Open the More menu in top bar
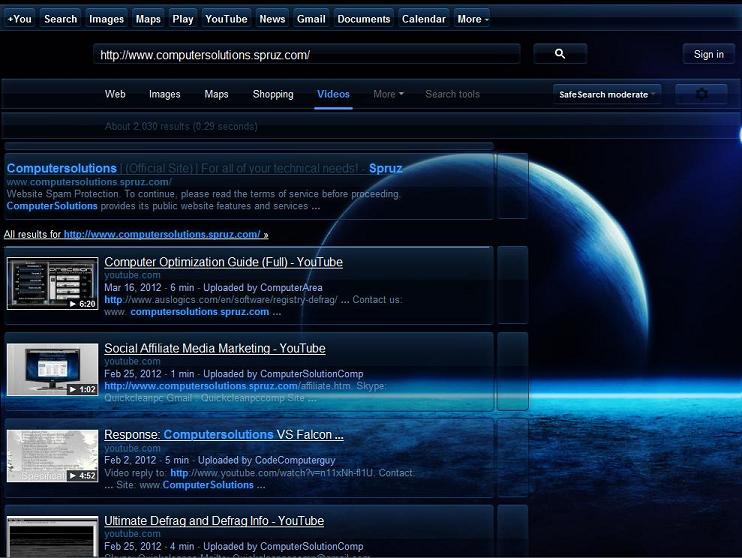Image resolution: width=742 pixels, height=558 pixels. pyautogui.click(x=472, y=19)
